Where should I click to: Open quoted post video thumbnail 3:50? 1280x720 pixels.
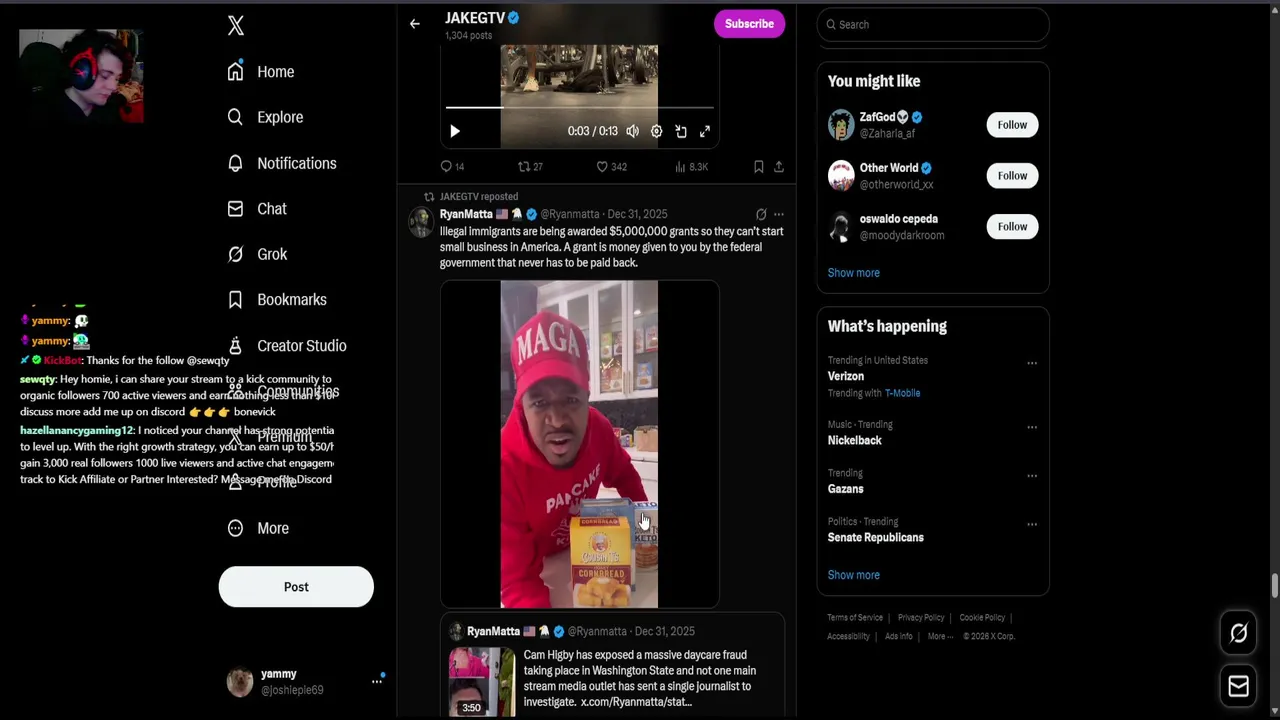pos(482,682)
